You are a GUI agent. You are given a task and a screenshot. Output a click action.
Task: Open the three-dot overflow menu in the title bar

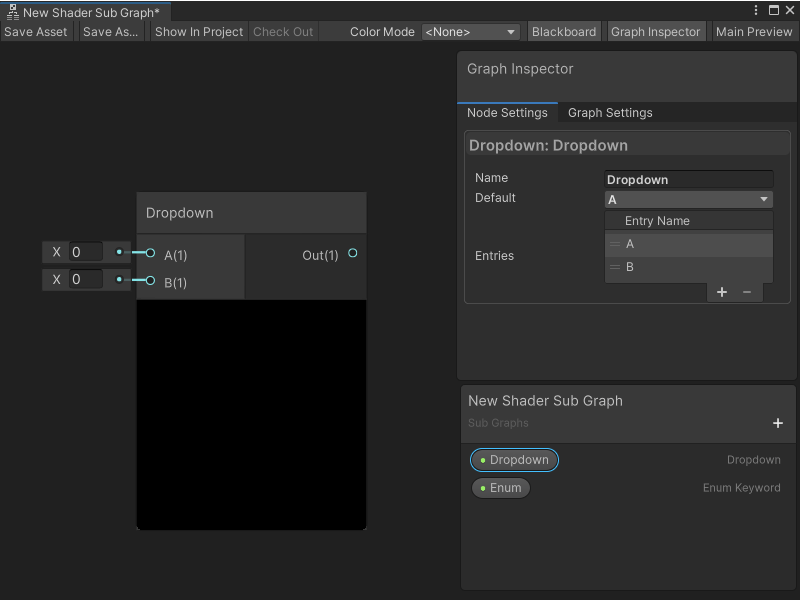757,9
